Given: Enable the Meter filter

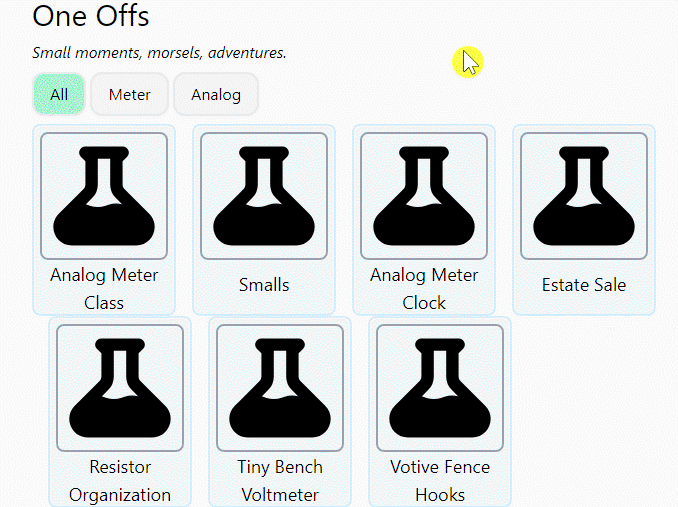Looking at the screenshot, I should click(129, 94).
